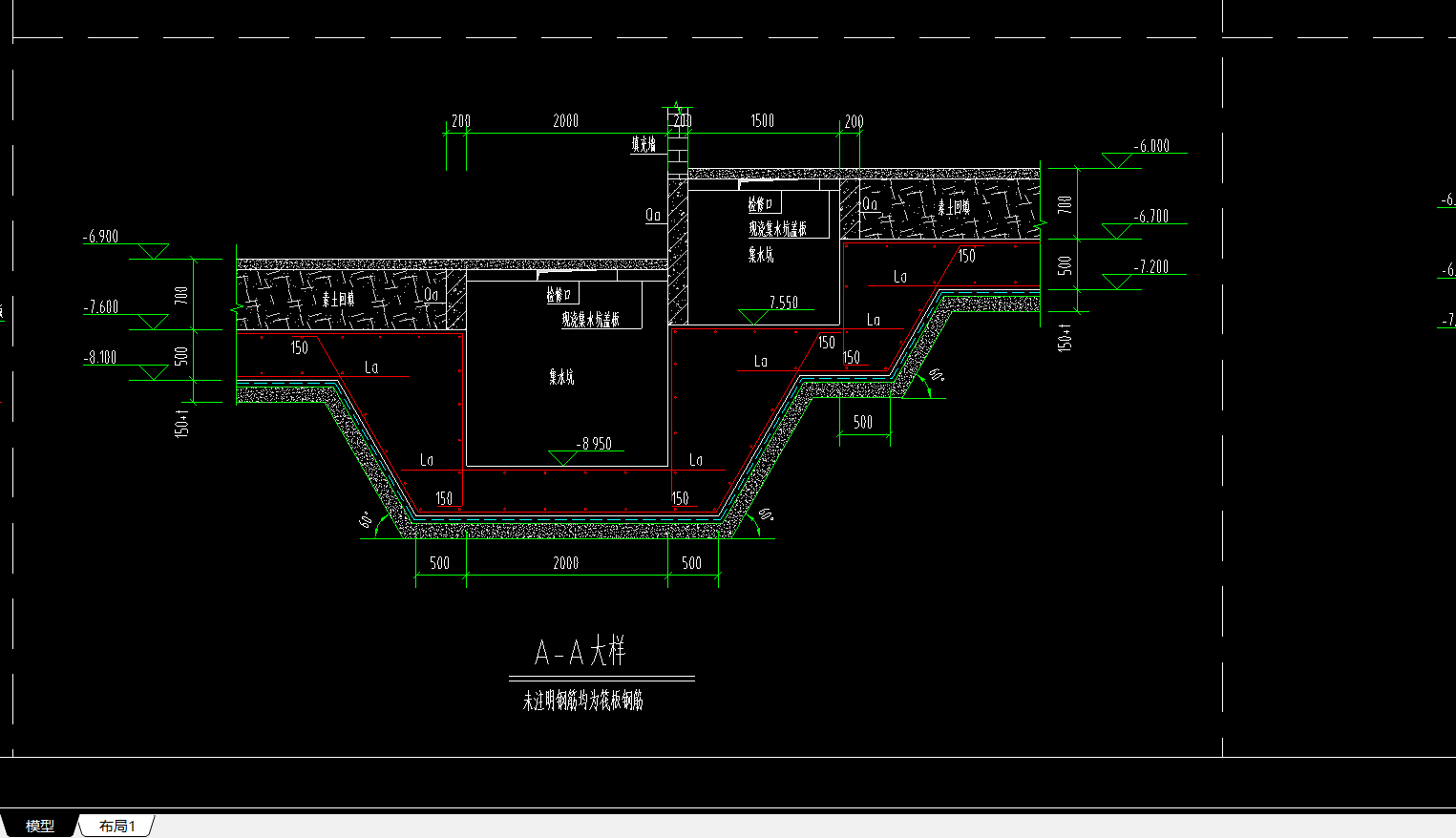This screenshot has height=838, width=1456.
Task: Switch to the 模型 tab
Action: (39, 826)
